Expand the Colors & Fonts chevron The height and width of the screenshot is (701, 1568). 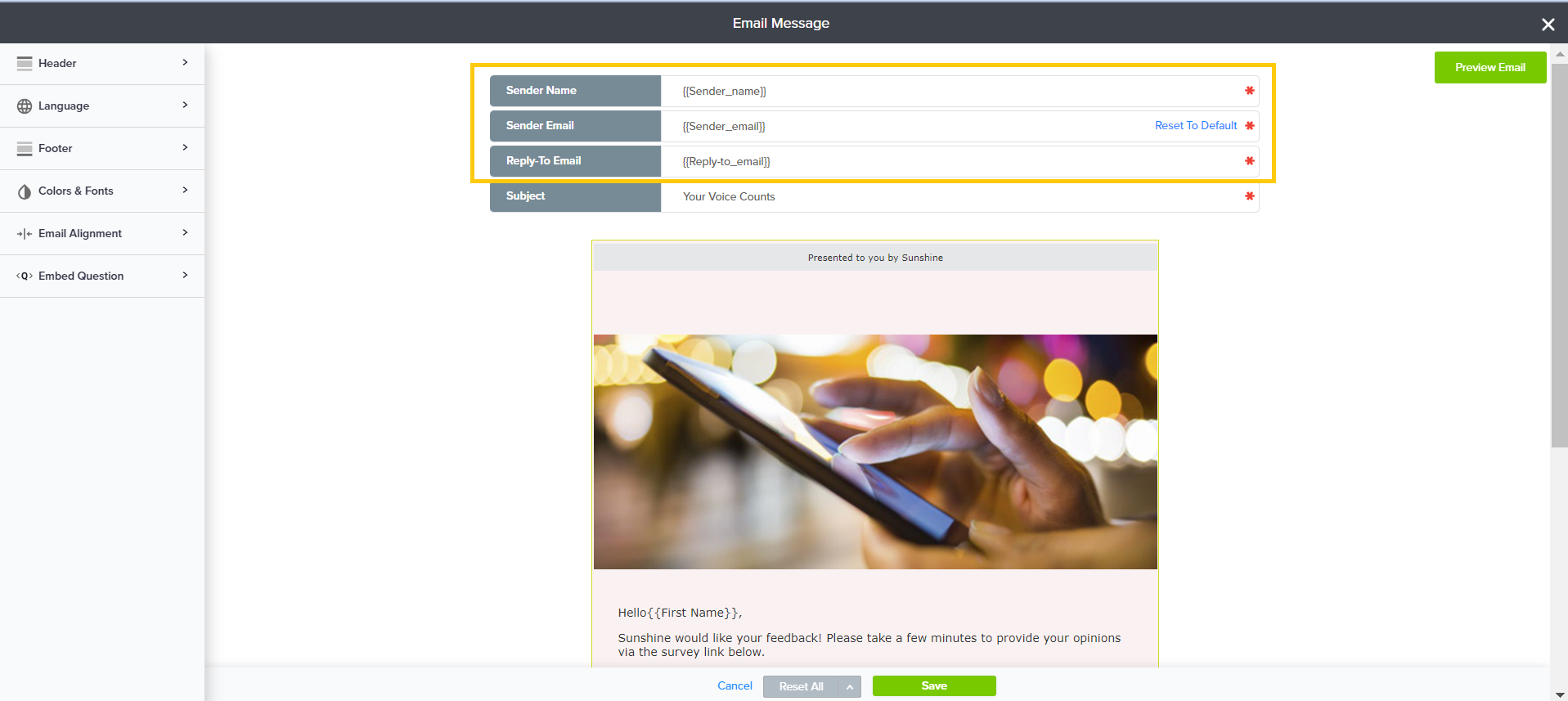(x=185, y=191)
